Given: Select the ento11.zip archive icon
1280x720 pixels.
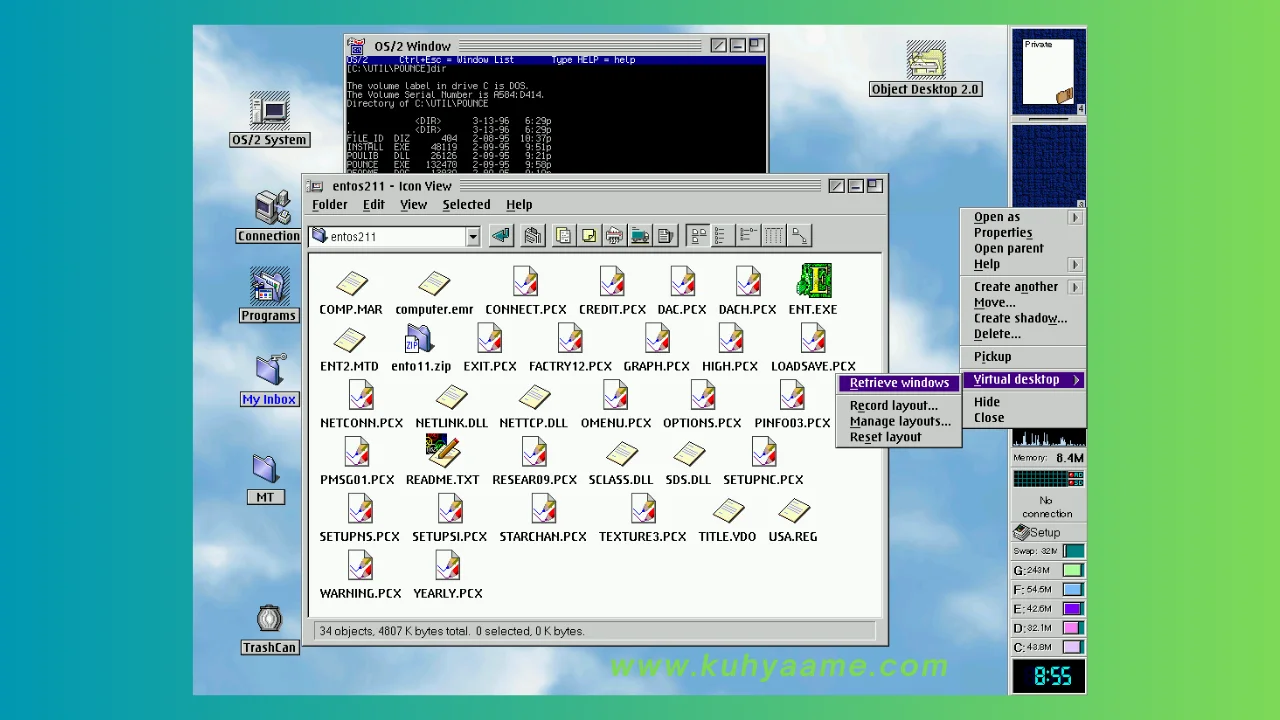Looking at the screenshot, I should click(420, 341).
